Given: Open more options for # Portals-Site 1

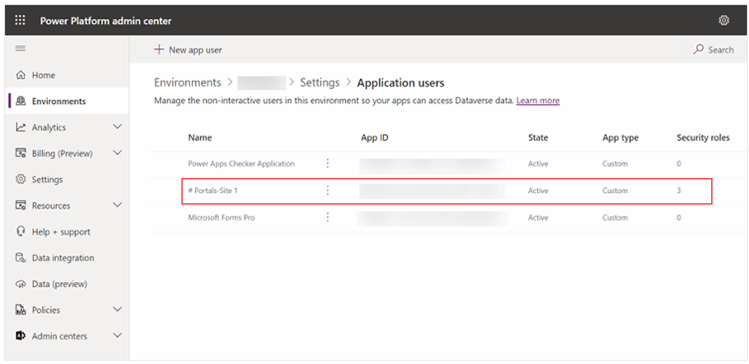Looking at the screenshot, I should 328,191.
